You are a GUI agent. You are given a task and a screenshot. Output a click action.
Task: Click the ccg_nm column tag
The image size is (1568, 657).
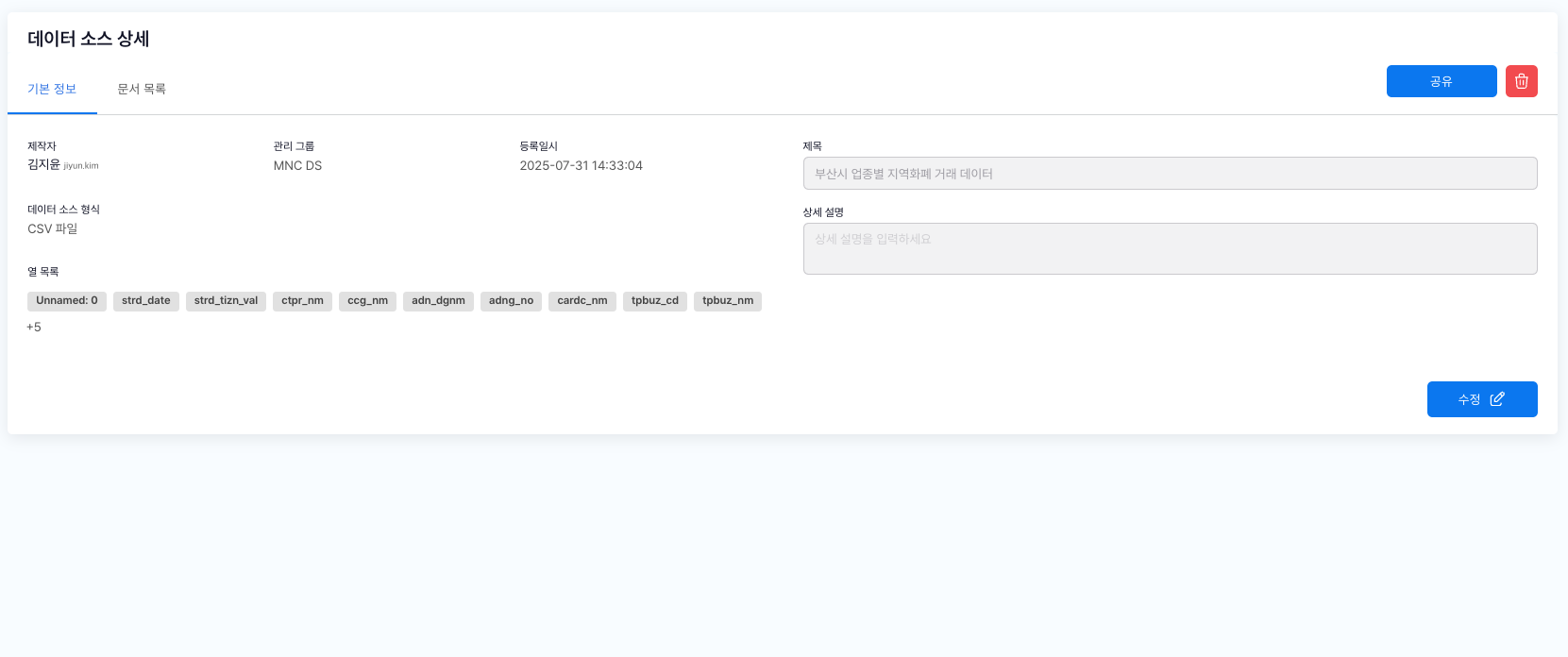367,301
